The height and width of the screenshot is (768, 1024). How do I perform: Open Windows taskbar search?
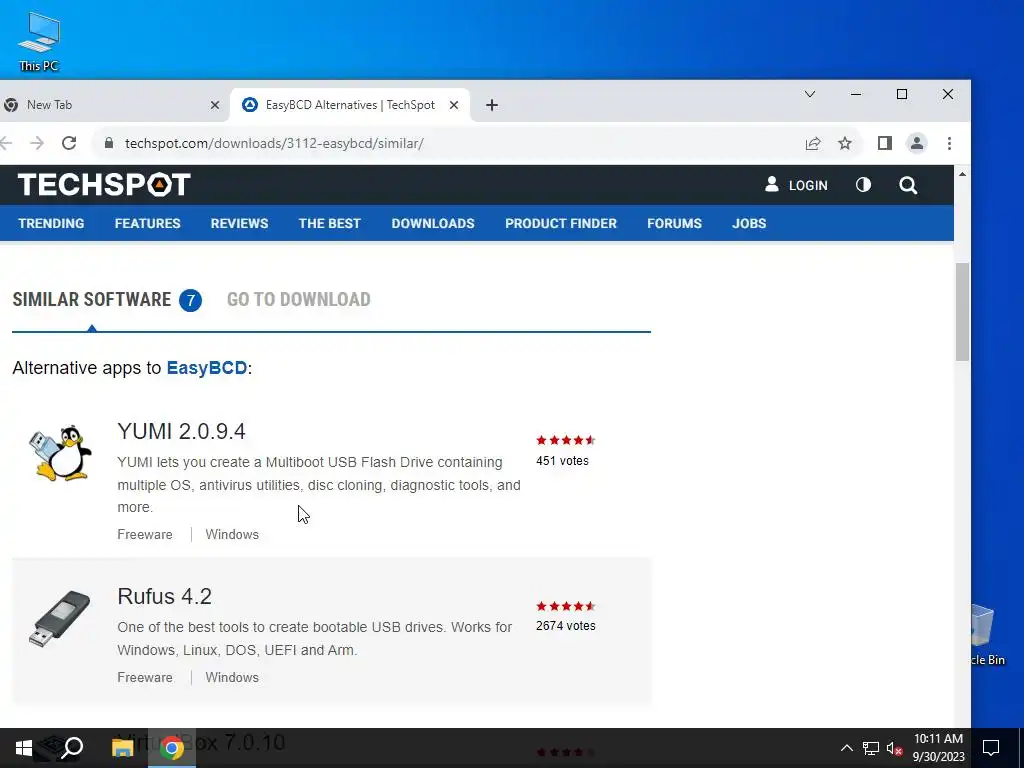(72, 748)
